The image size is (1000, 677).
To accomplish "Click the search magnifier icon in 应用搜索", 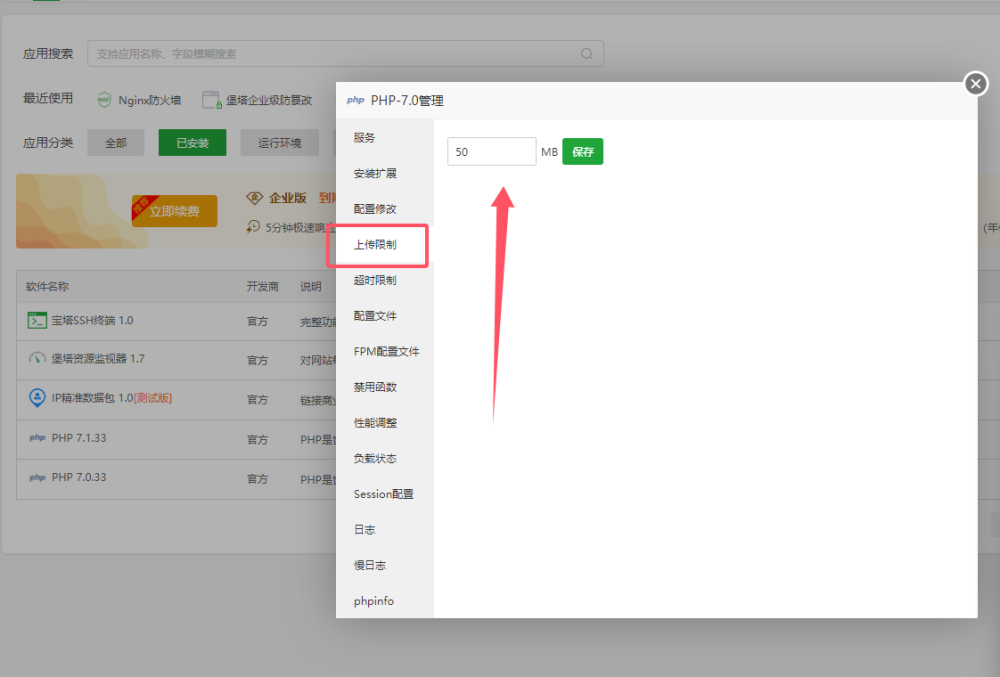I will point(586,54).
